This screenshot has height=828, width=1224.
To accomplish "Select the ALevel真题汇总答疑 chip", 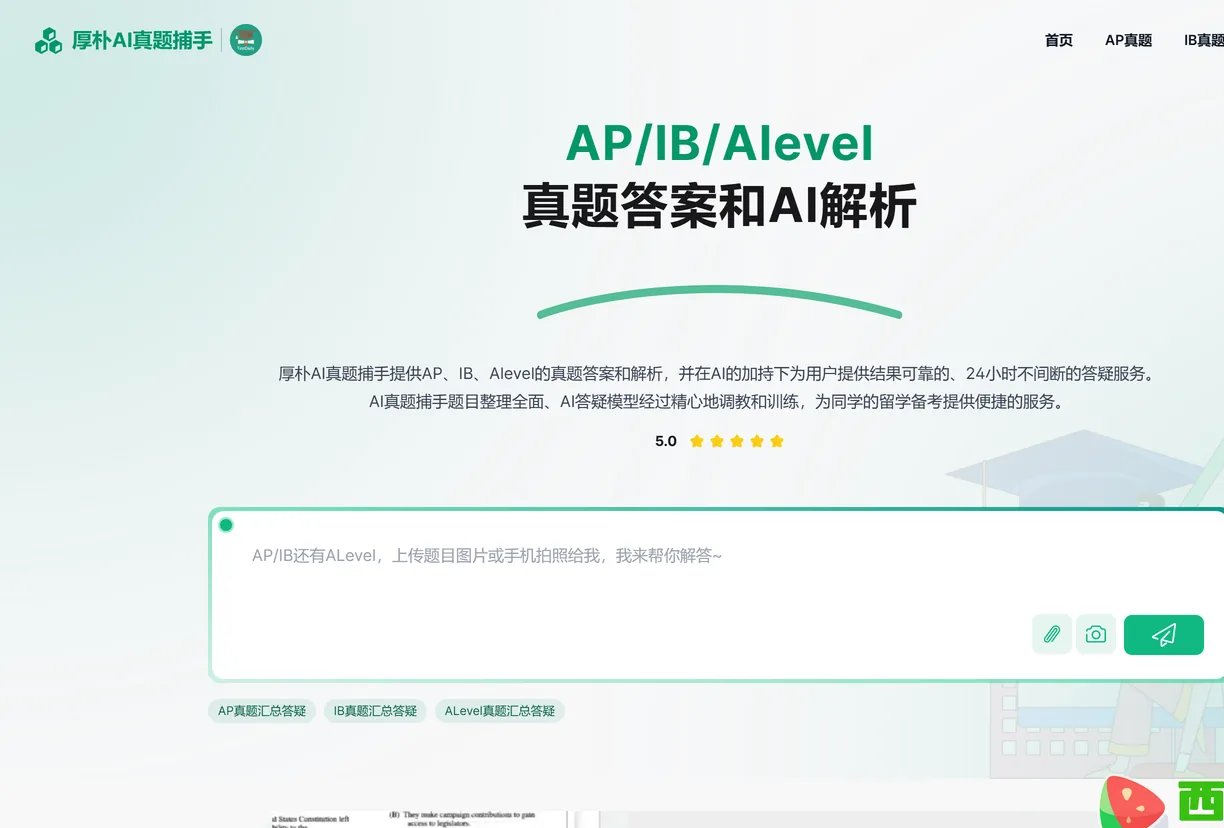I will [500, 711].
